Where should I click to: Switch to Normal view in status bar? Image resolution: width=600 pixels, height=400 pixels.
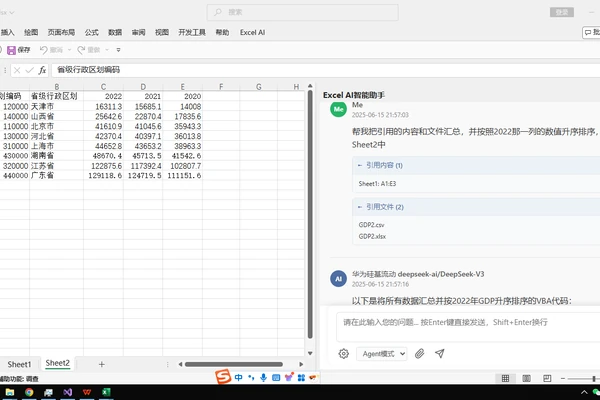[x=505, y=379]
